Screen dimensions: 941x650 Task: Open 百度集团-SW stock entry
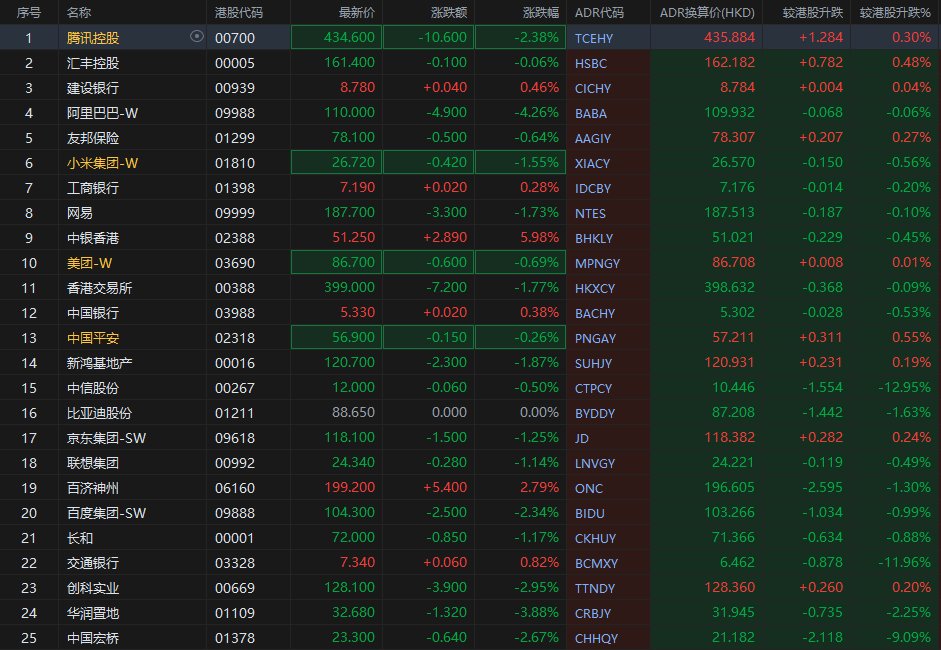(106, 513)
